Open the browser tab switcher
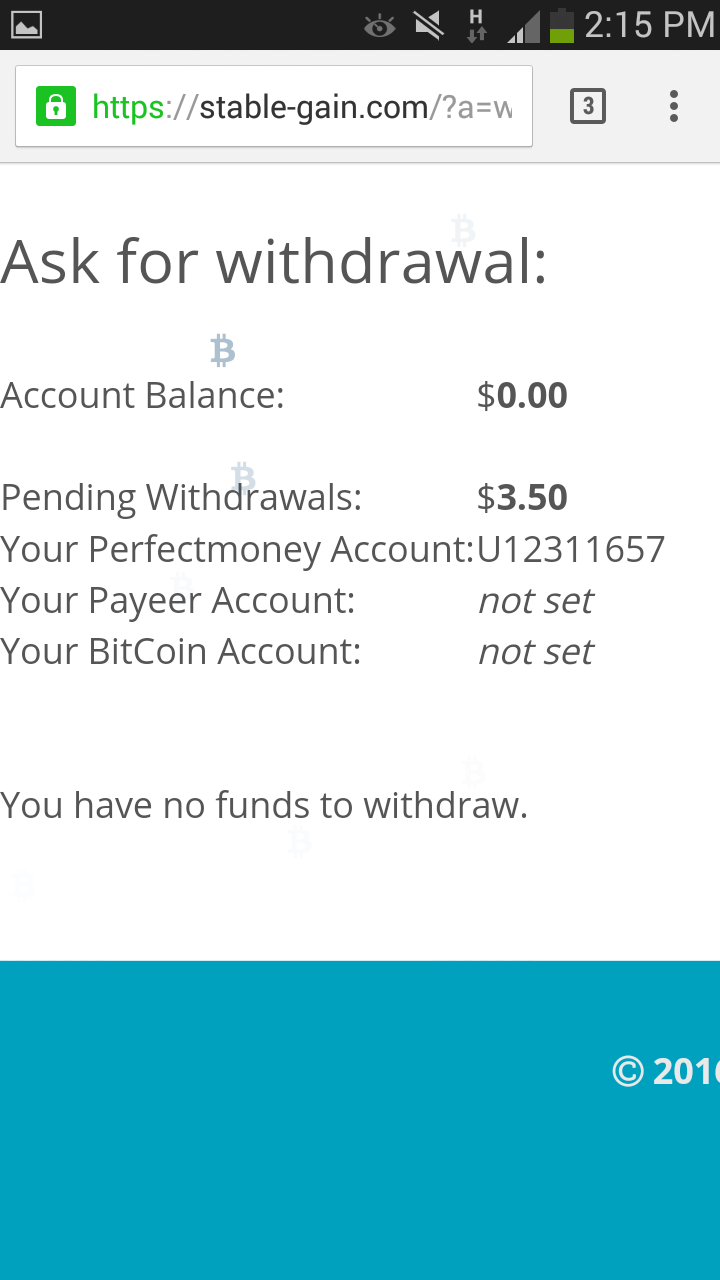 click(588, 106)
